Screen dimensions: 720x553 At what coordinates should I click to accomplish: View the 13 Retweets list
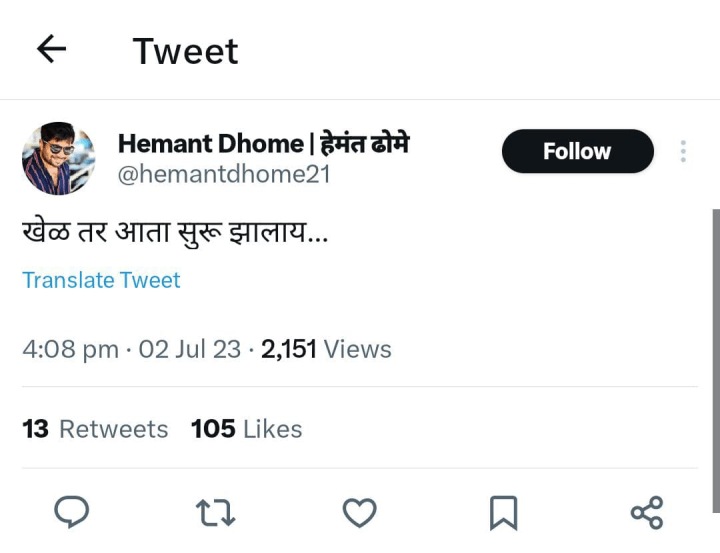pos(95,429)
